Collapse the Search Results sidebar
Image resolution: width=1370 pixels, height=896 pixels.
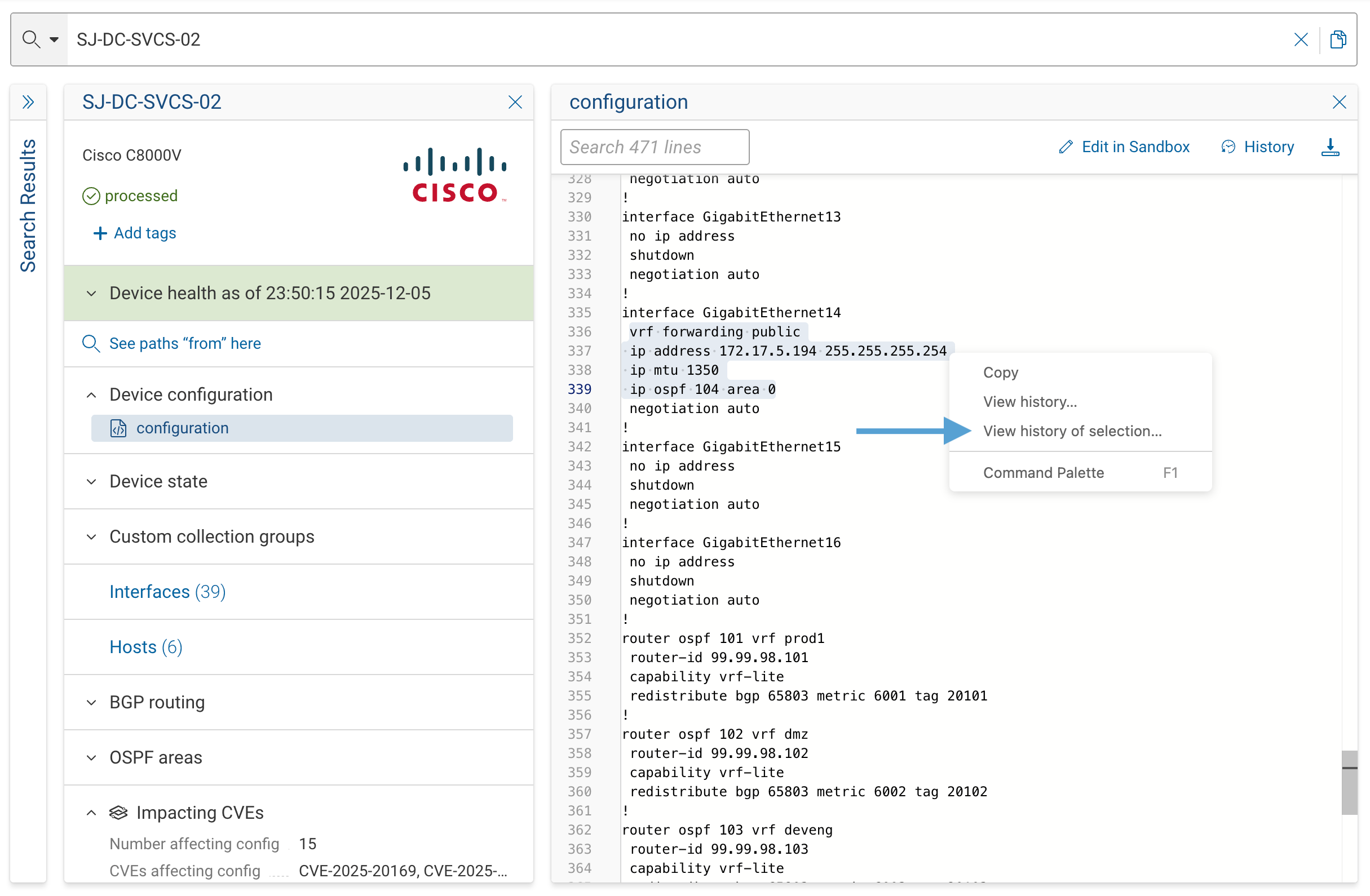28,102
